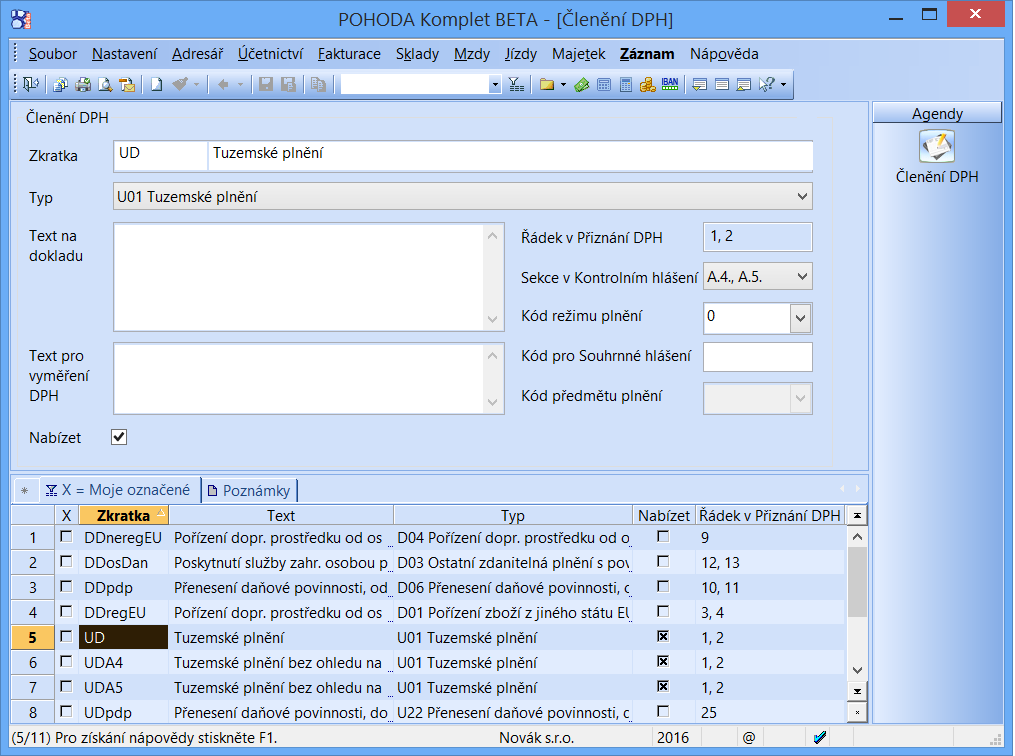This screenshot has width=1015, height=756.
Task: Click the green banknote icon
Action: (x=581, y=84)
